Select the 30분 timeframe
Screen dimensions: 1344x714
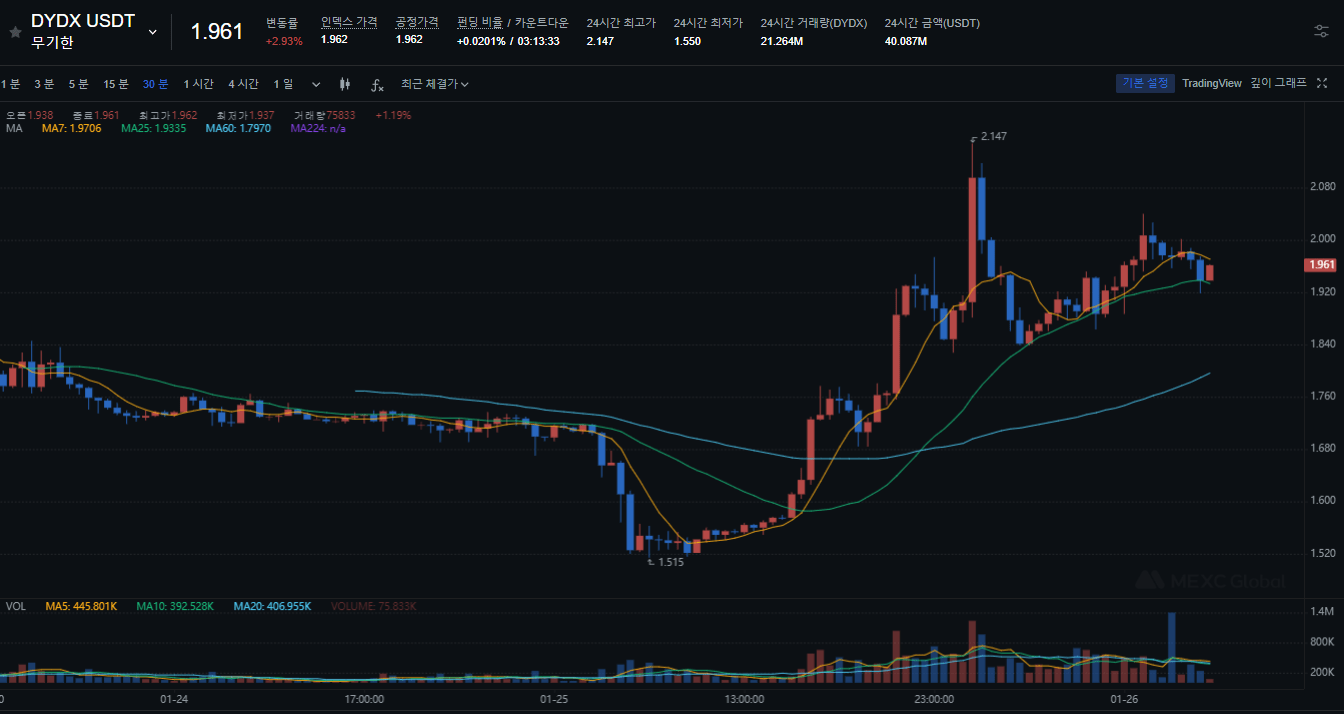tap(155, 84)
